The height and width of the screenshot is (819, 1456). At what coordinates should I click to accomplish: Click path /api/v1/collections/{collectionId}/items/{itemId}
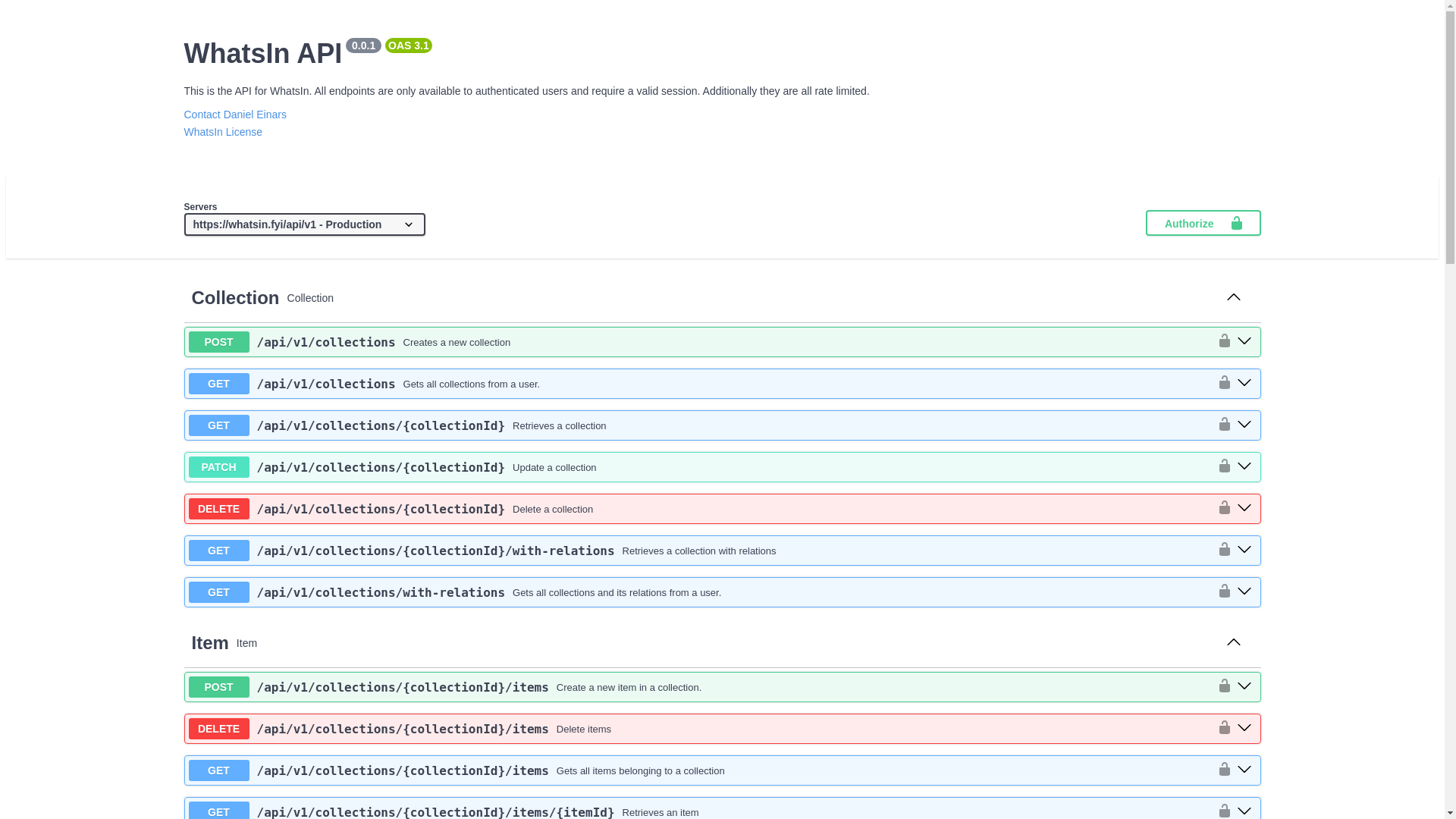435,811
